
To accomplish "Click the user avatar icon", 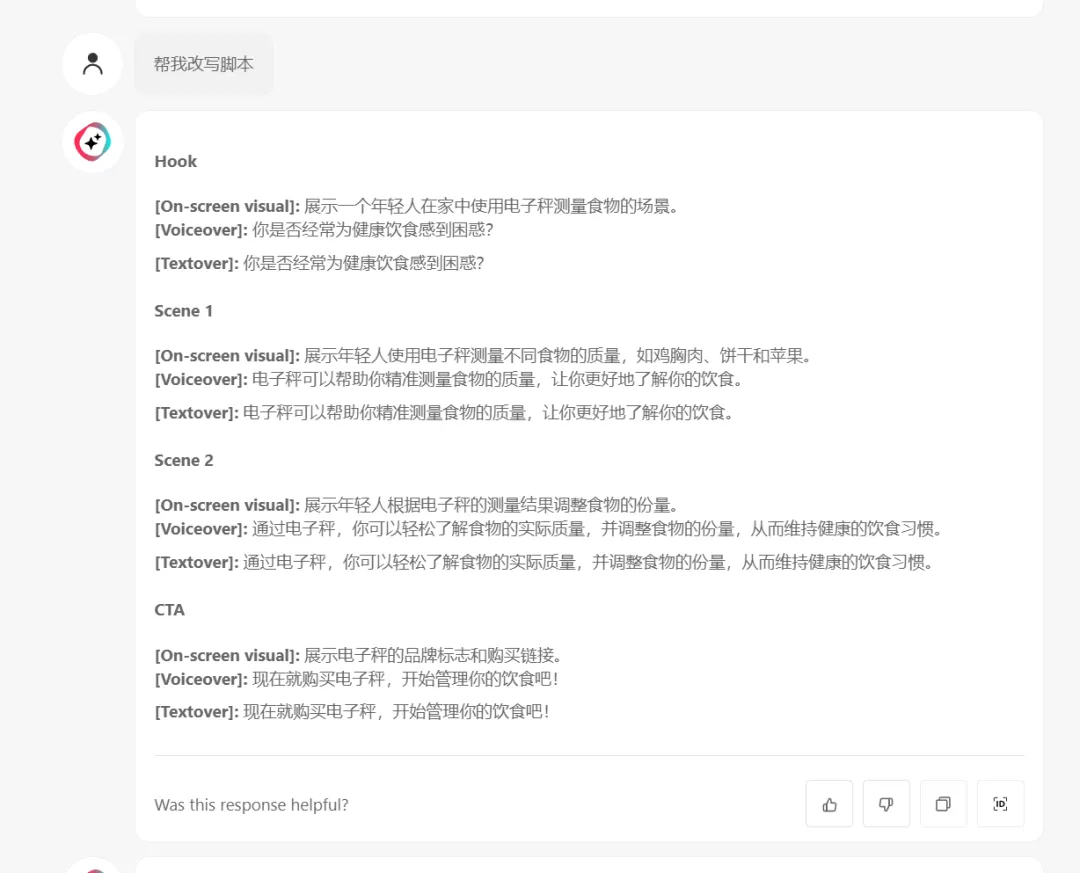I will (92, 63).
